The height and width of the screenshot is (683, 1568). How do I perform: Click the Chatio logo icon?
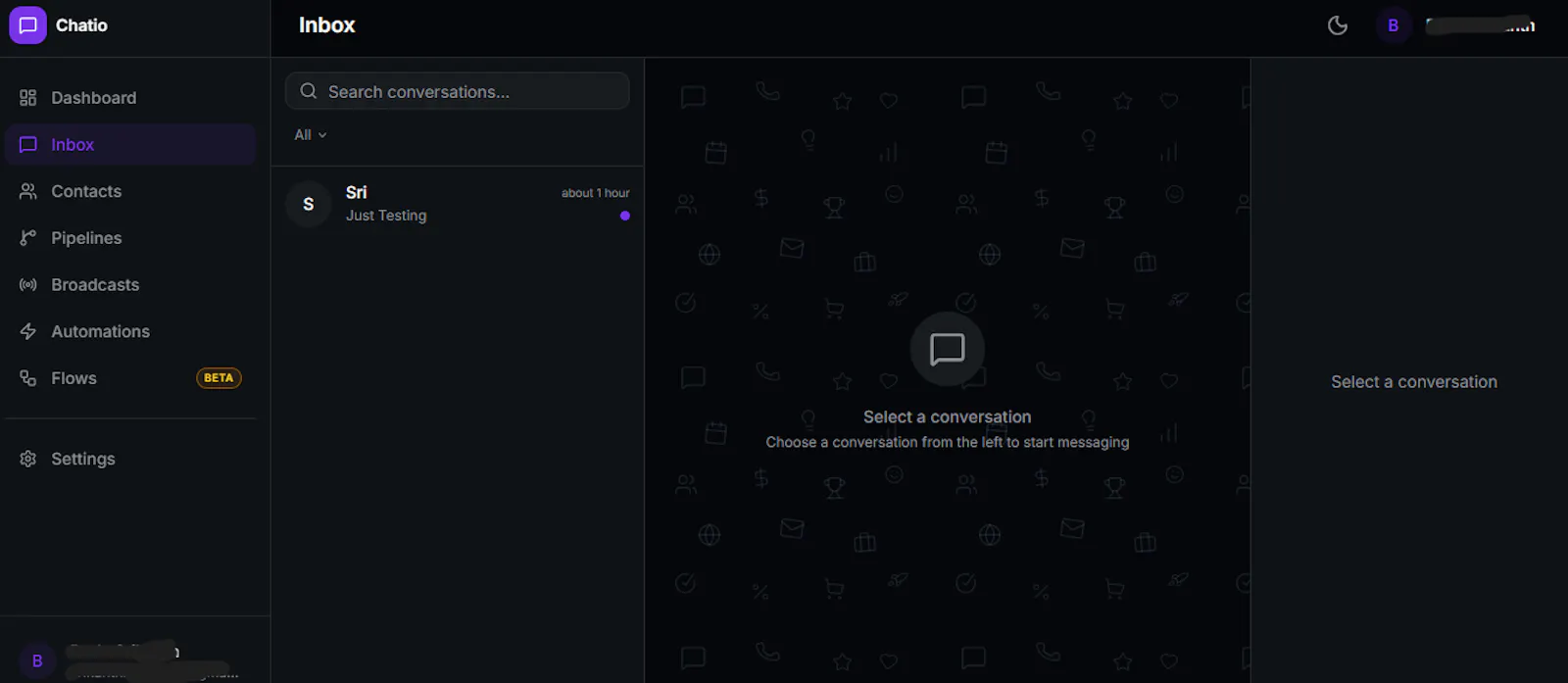pos(27,25)
